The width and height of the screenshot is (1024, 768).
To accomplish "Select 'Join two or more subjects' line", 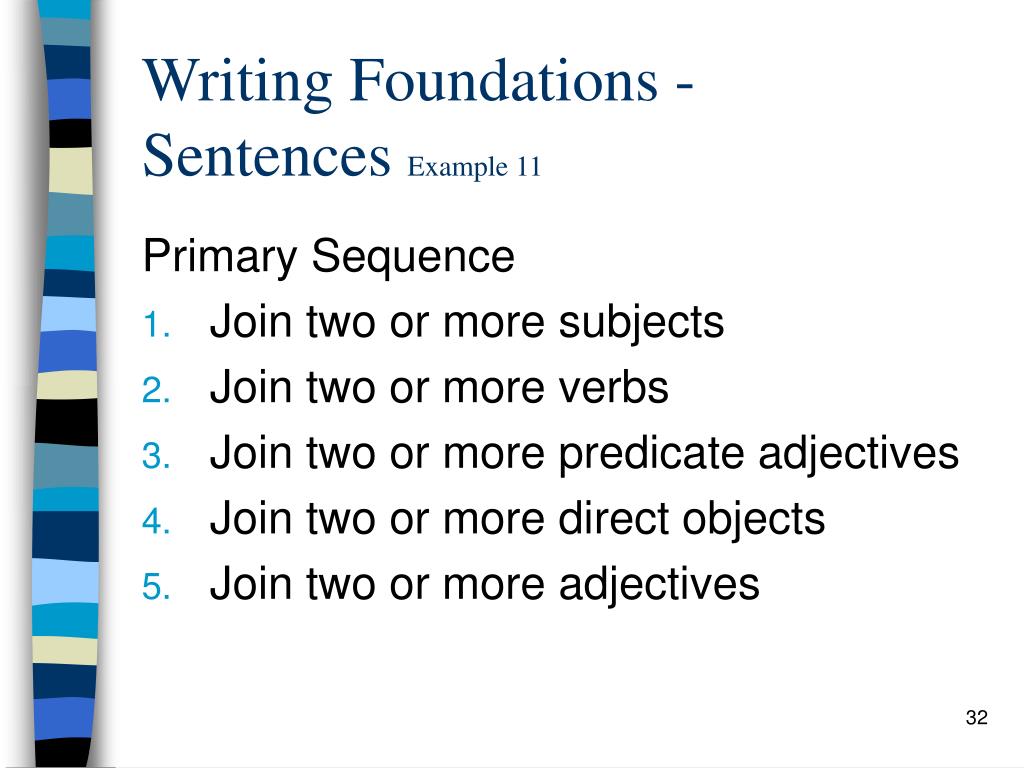I will pos(466,322).
